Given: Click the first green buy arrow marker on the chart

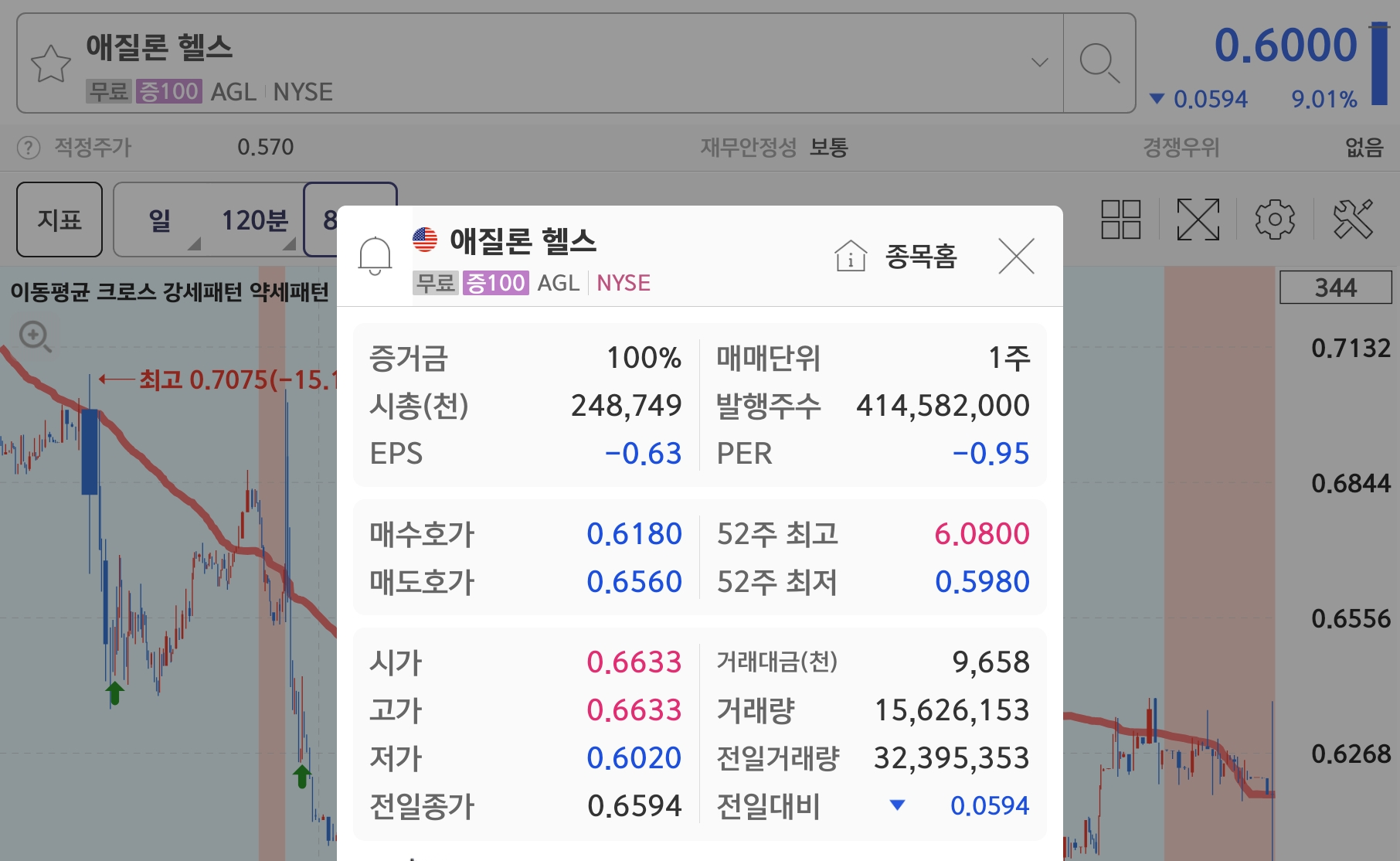Looking at the screenshot, I should click(114, 693).
